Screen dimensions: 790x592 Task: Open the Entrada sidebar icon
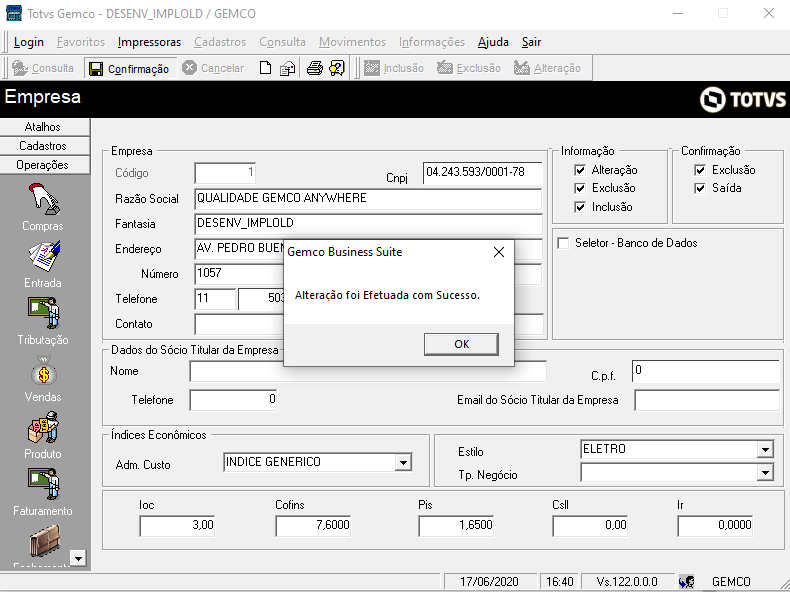(x=44, y=256)
